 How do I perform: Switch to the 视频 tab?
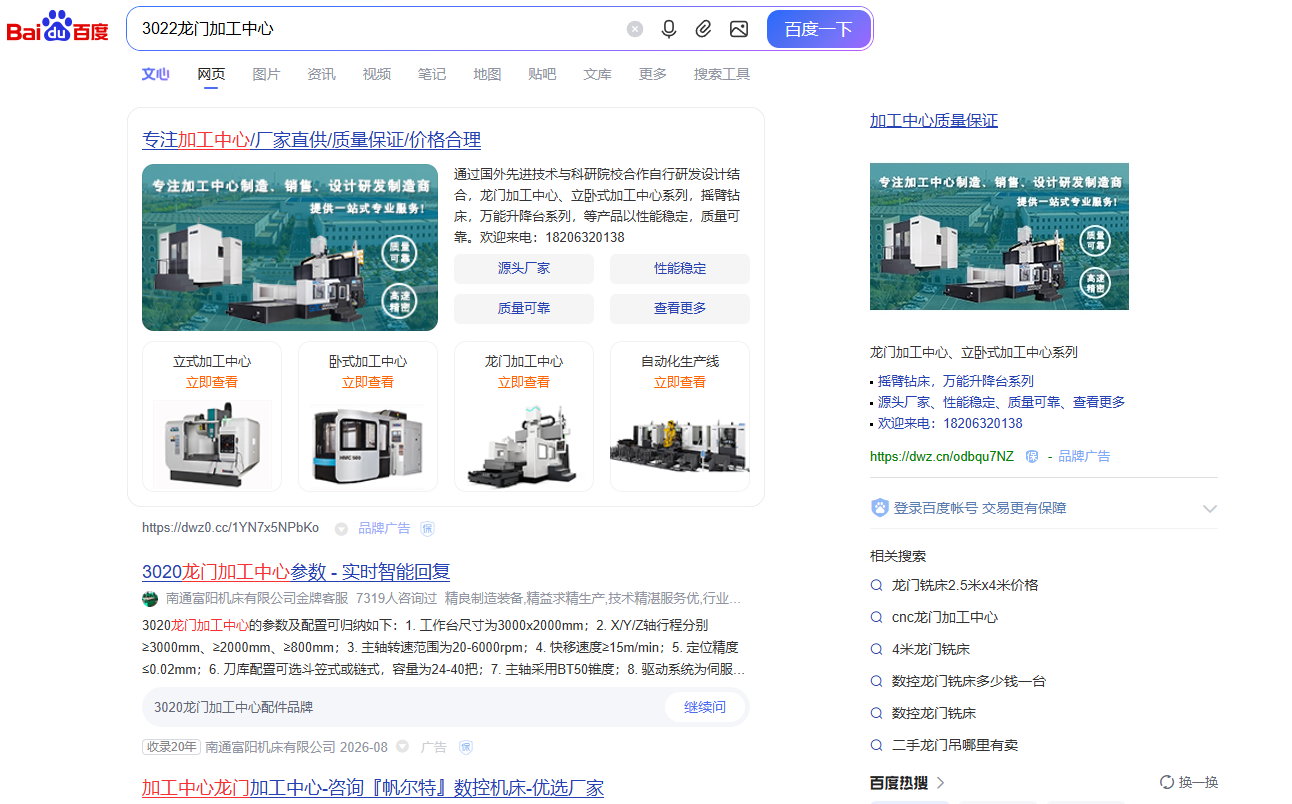pyautogui.click(x=376, y=74)
